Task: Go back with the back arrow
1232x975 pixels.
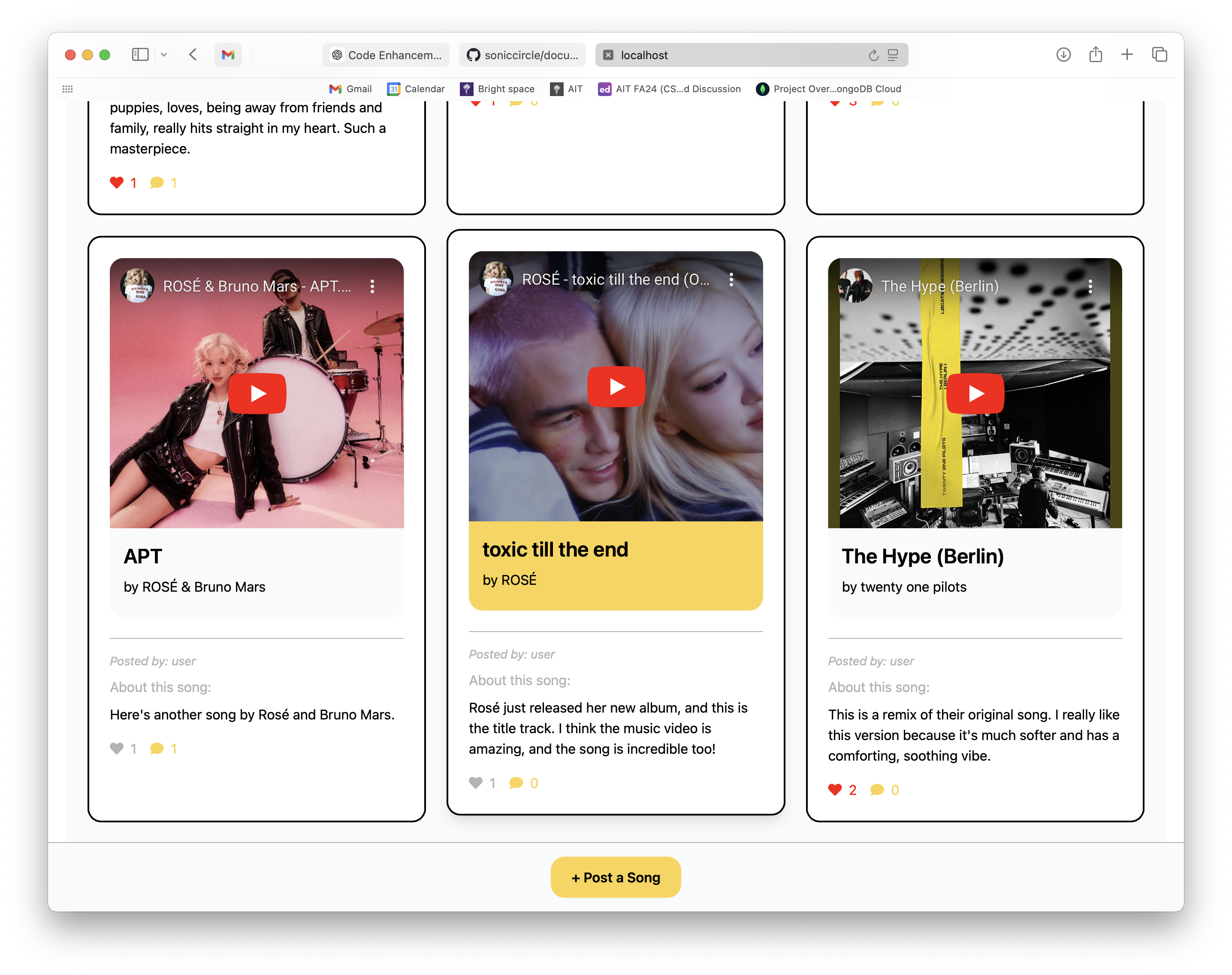Action: click(193, 55)
